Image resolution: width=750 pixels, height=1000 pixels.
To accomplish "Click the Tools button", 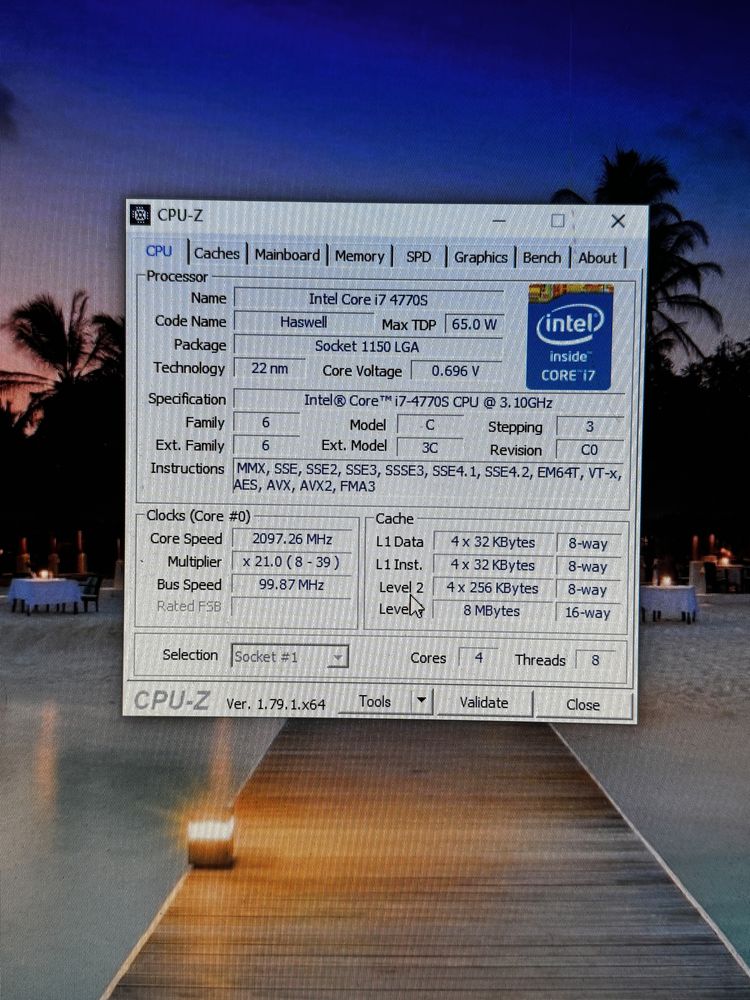I will point(374,702).
